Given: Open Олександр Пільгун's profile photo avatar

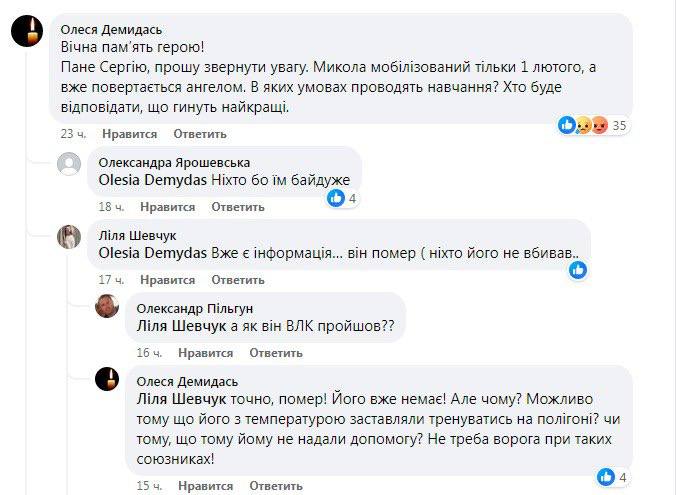Looking at the screenshot, I should coord(107,307).
